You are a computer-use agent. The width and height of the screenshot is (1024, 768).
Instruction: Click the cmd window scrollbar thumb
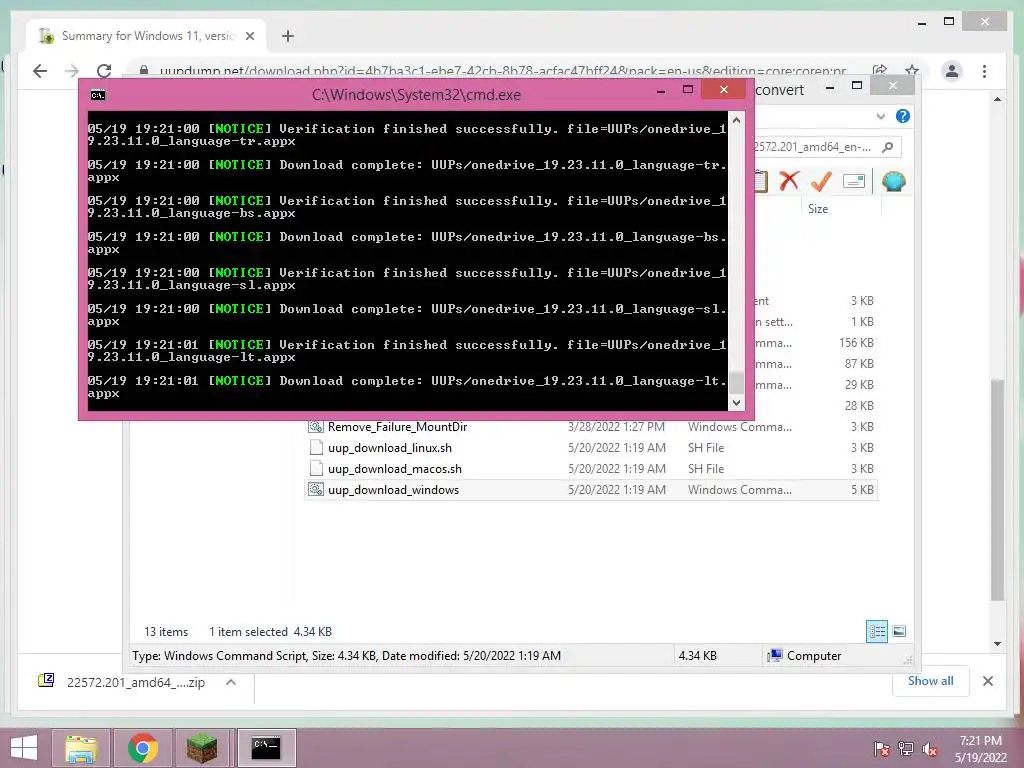pos(736,383)
